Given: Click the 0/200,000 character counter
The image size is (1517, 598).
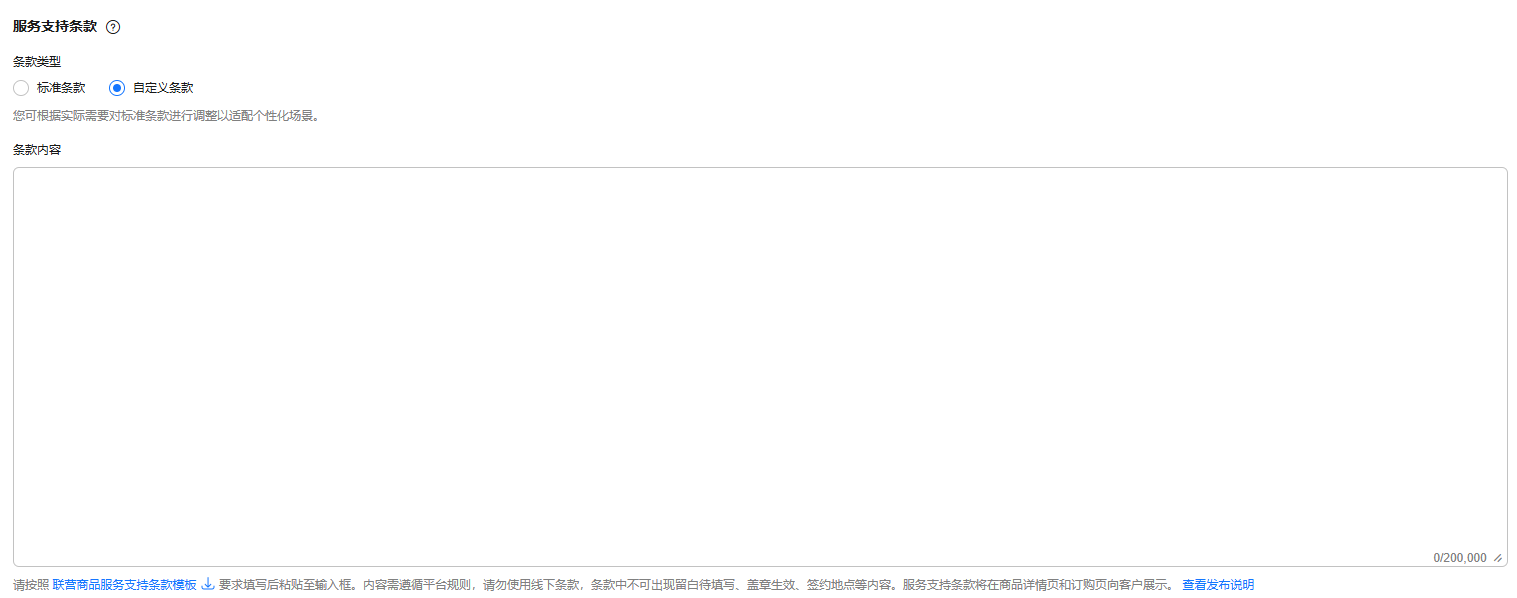Looking at the screenshot, I should pos(1460,558).
